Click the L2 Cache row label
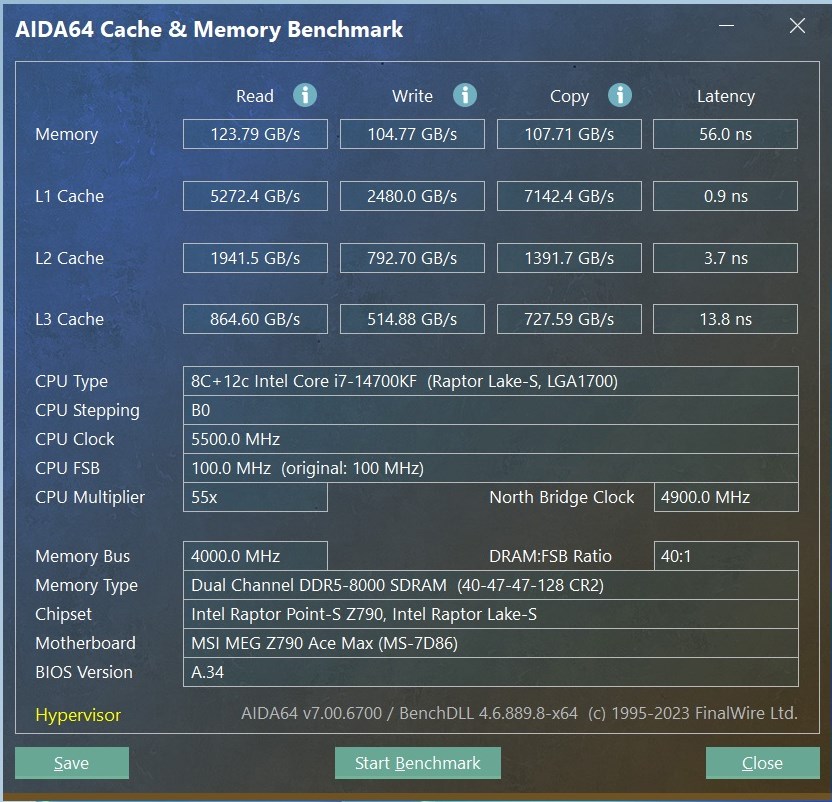 (x=70, y=258)
